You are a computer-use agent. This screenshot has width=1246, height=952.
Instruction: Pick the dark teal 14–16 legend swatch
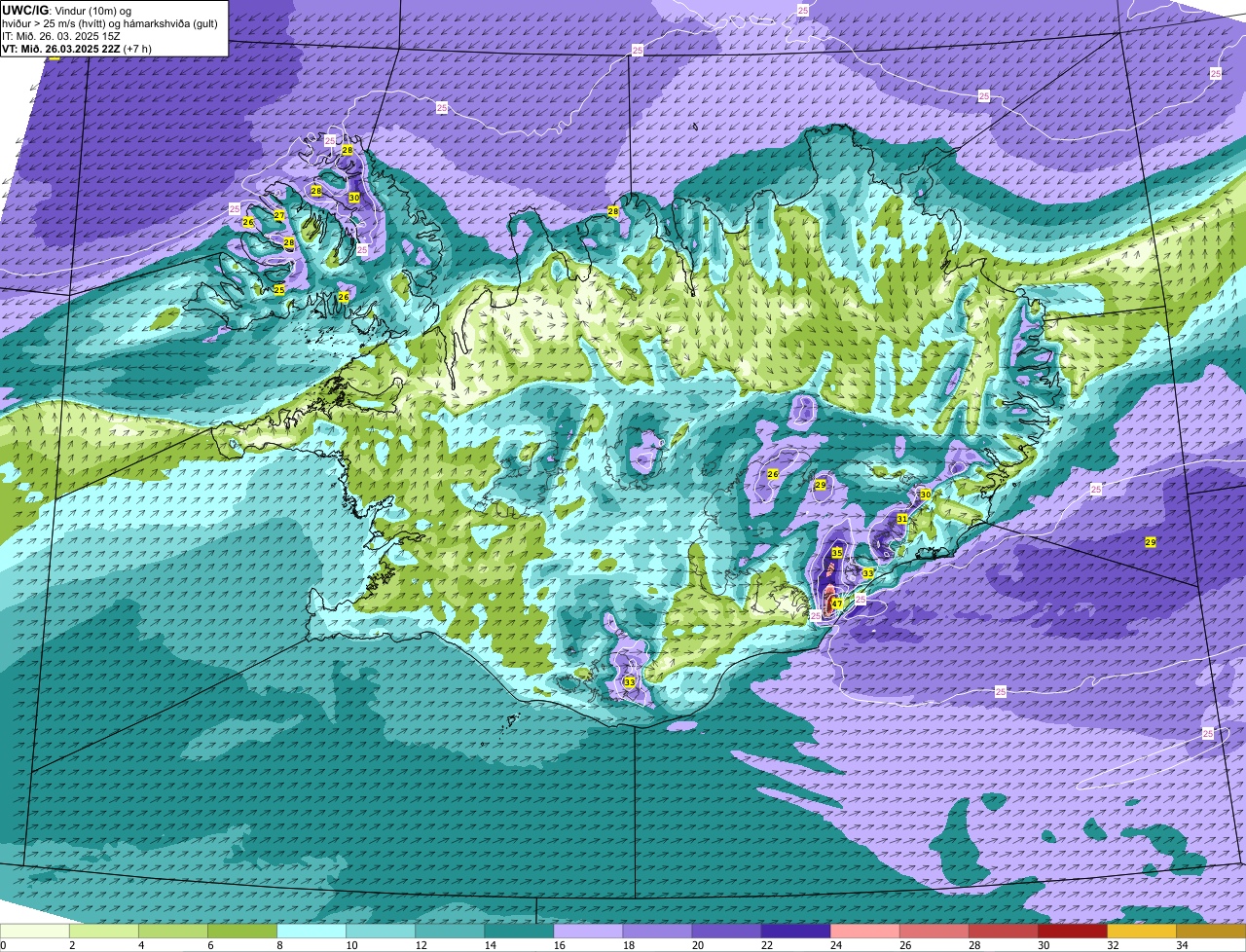click(519, 932)
